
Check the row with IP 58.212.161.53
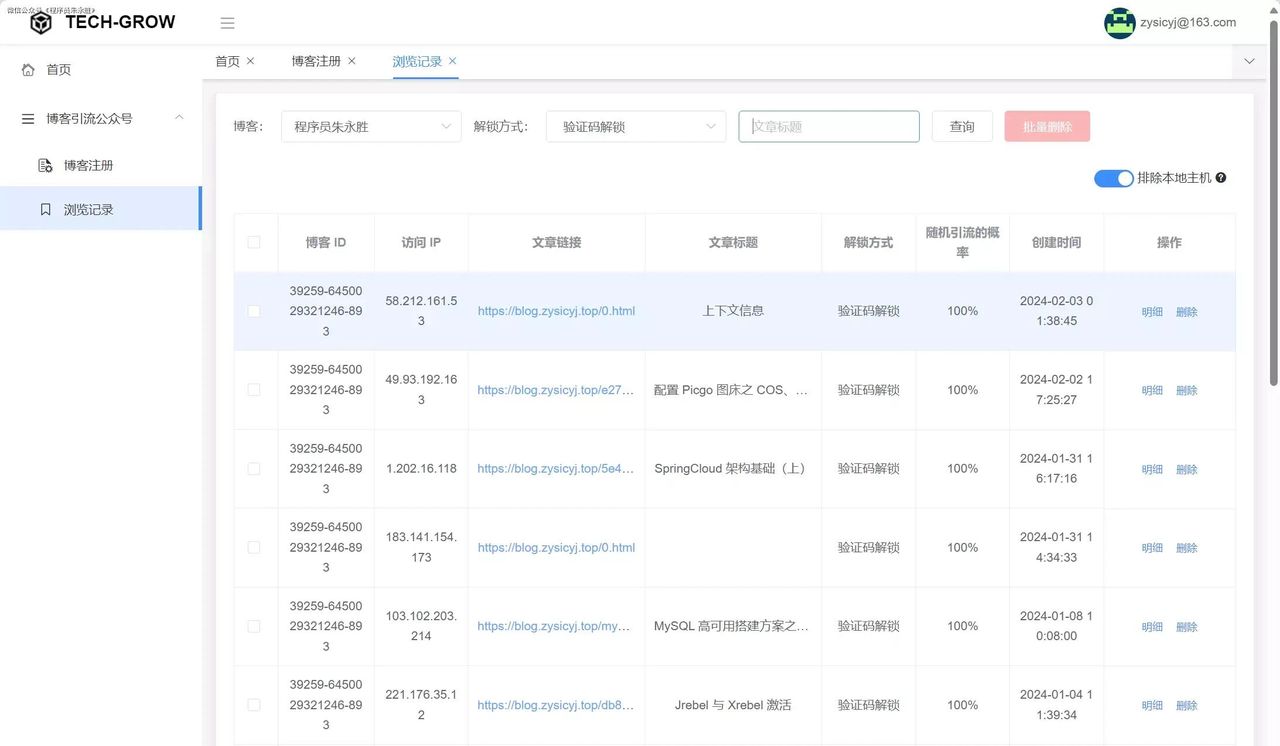tap(254, 311)
